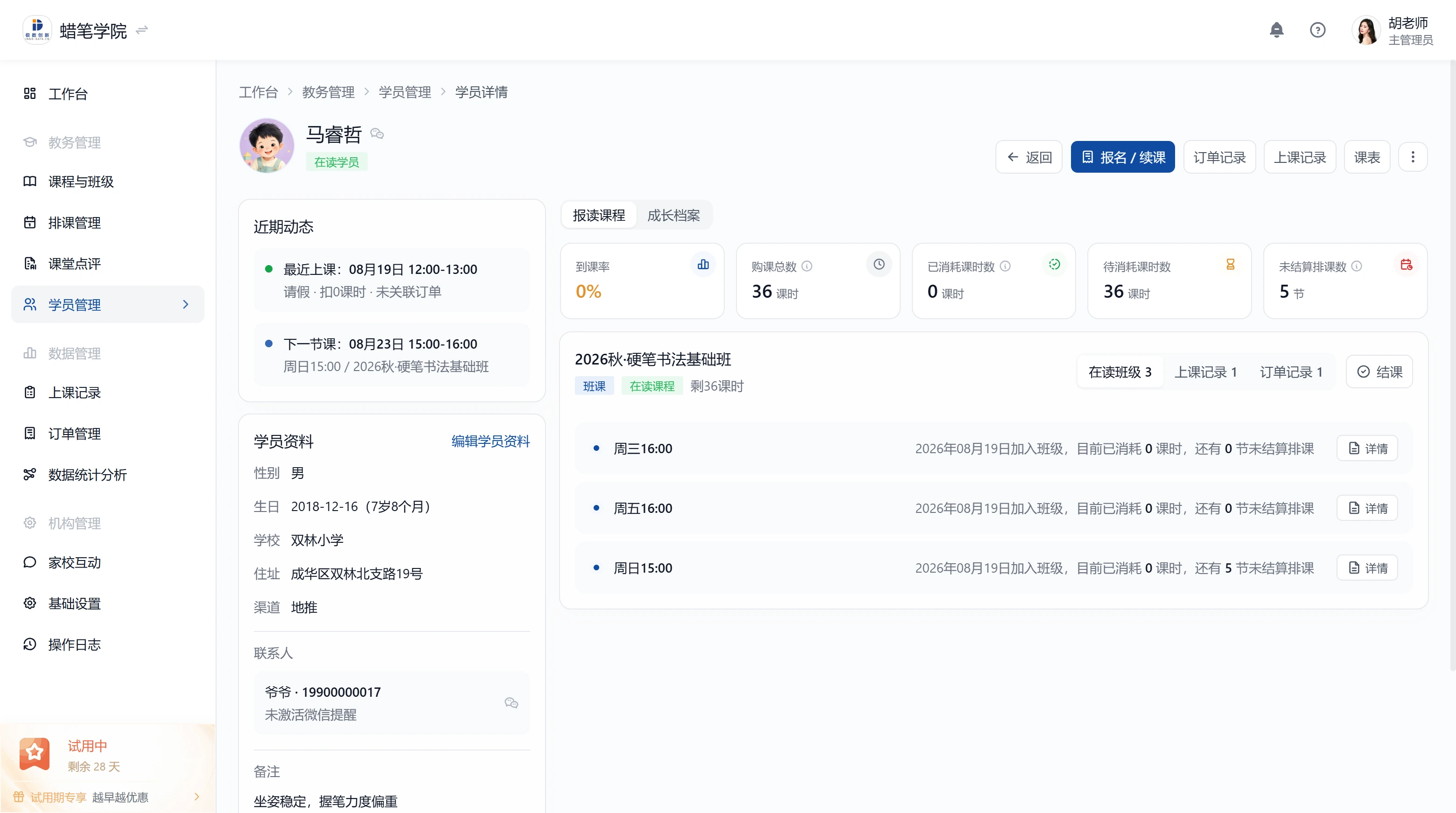This screenshot has height=813, width=1456.
Task: Open the 试用期专享 promotion arrow
Action: (x=196, y=797)
